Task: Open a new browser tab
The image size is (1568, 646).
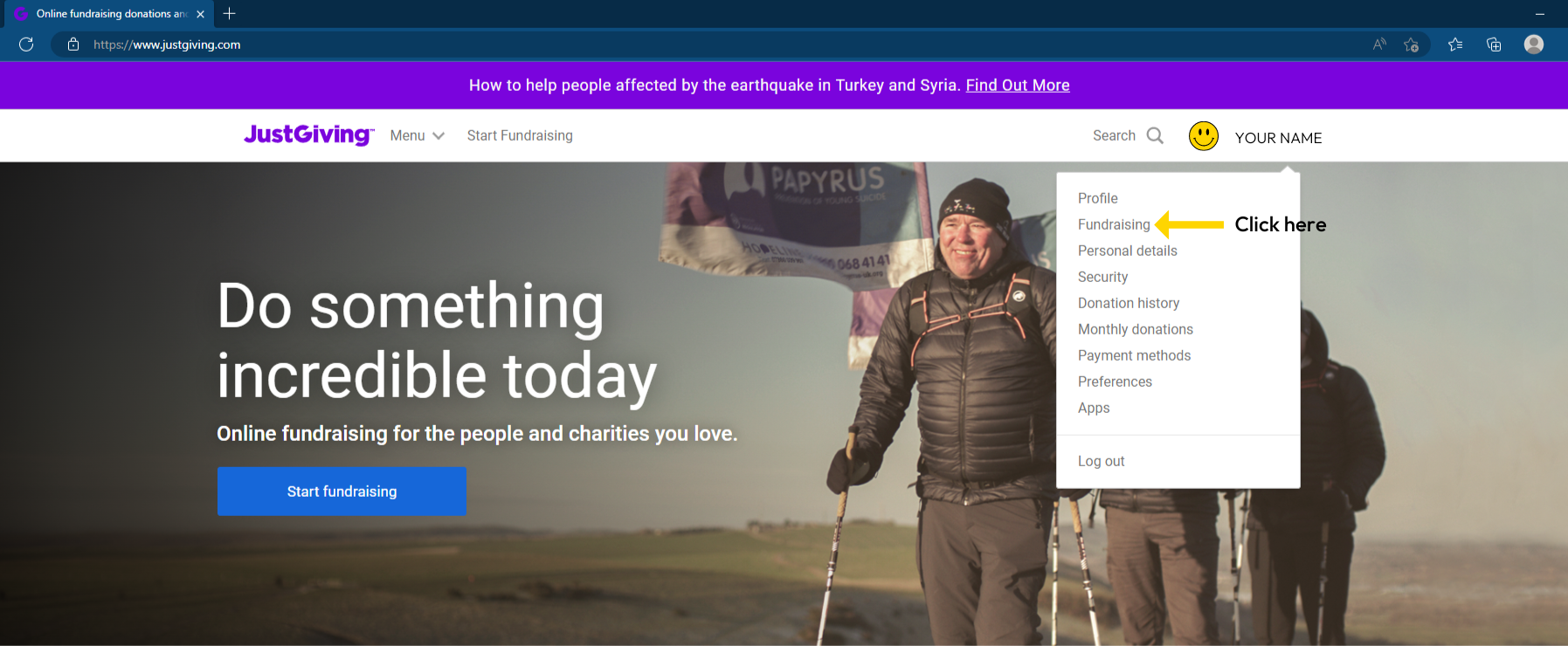Action: point(229,13)
